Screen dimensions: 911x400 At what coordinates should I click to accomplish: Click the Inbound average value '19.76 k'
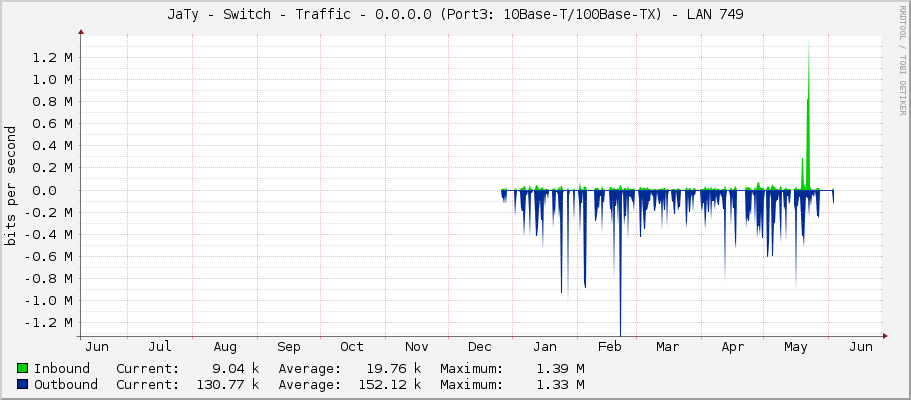coord(394,369)
